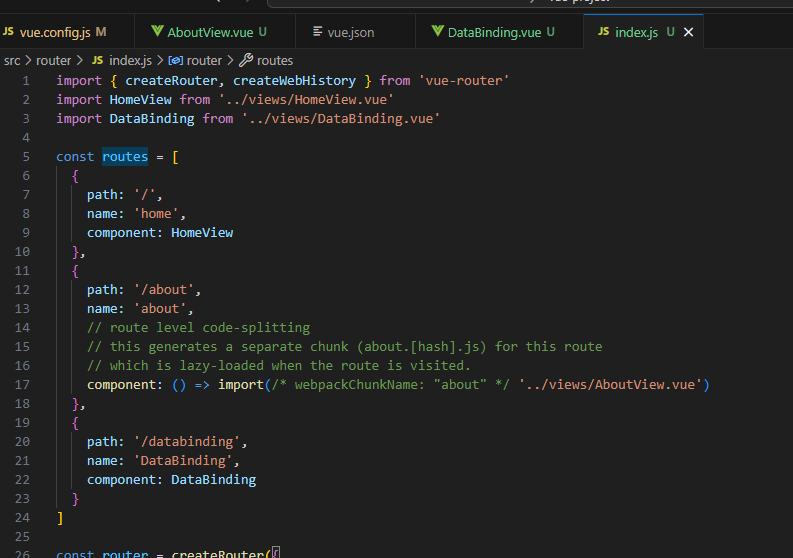Click the '/about' path string on line 12
The image size is (793, 558).
click(163, 290)
